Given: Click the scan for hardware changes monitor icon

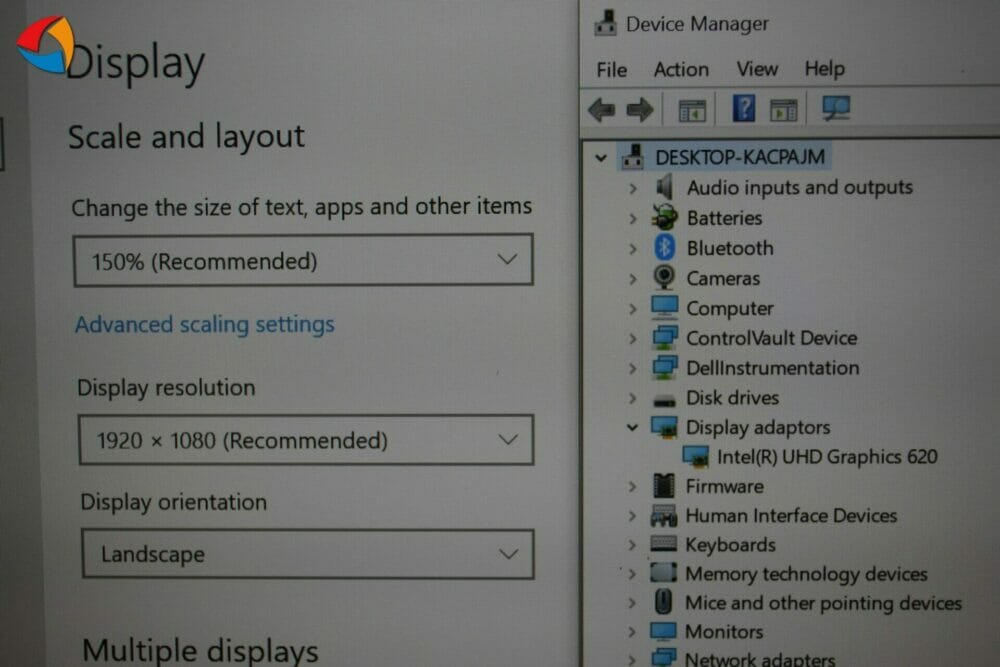Looking at the screenshot, I should click(836, 108).
